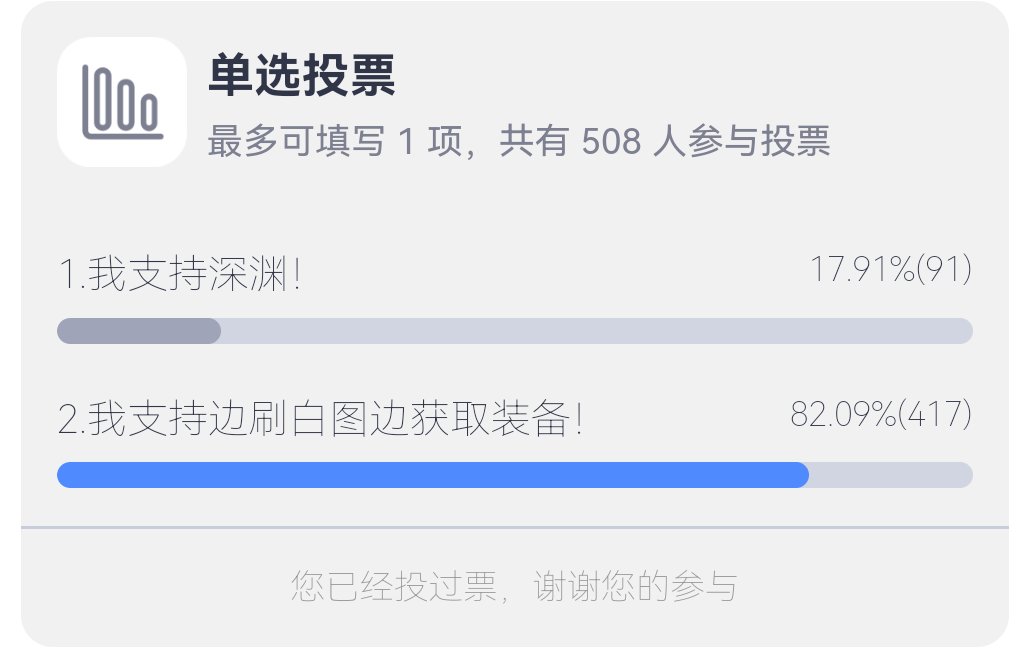Click the 谢谢您的参与 footer text
Viewport: 1021px width, 657px height.
[x=635, y=586]
